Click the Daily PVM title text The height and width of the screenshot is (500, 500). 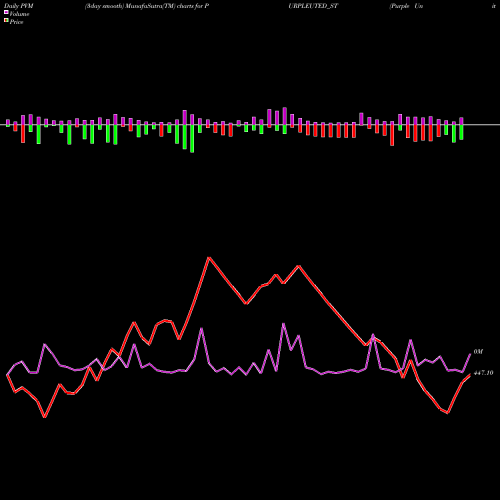[20, 6]
